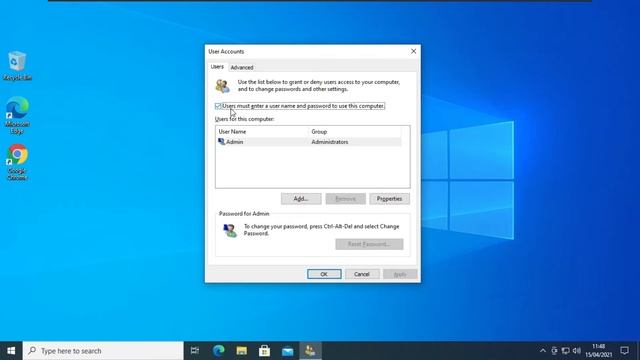Open the Mail app from the taskbar
Viewport: 640px width, 360px height.
[287, 351]
